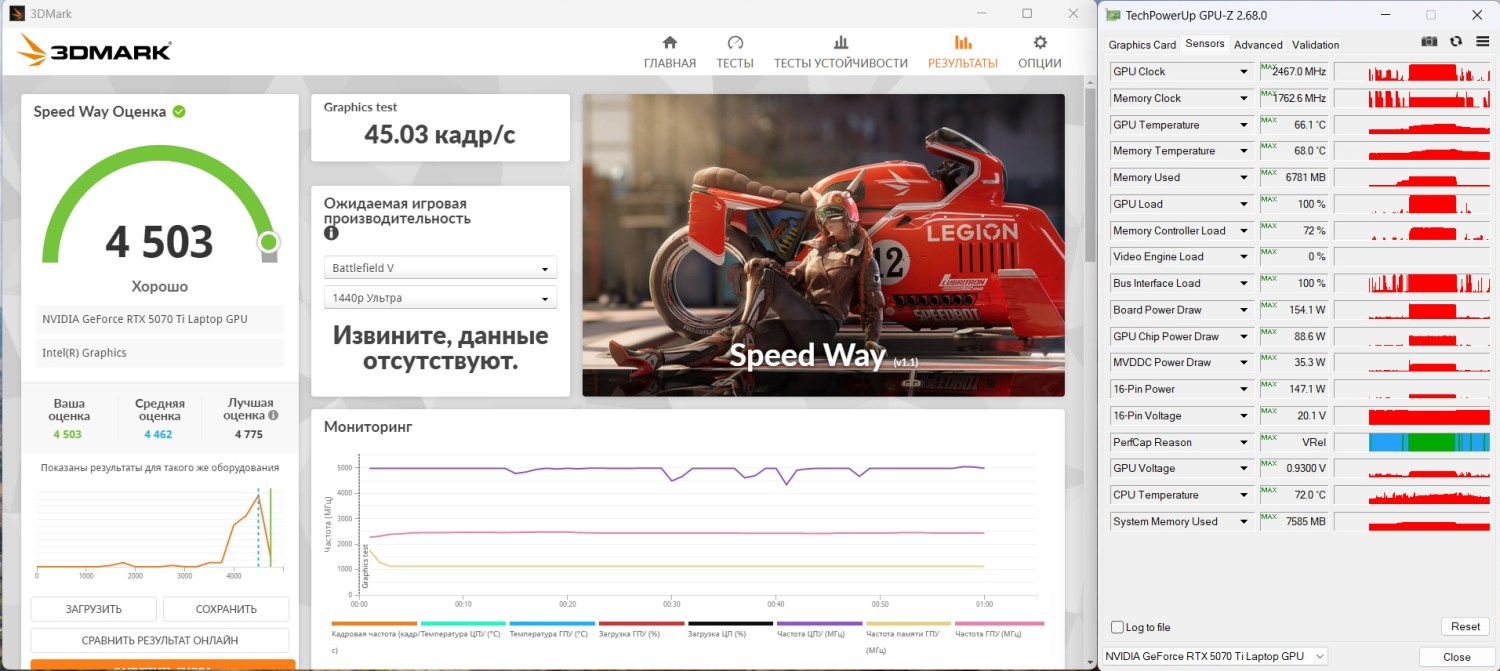Click the orange button below compare online
Image resolution: width=1500 pixels, height=671 pixels.
[163, 665]
